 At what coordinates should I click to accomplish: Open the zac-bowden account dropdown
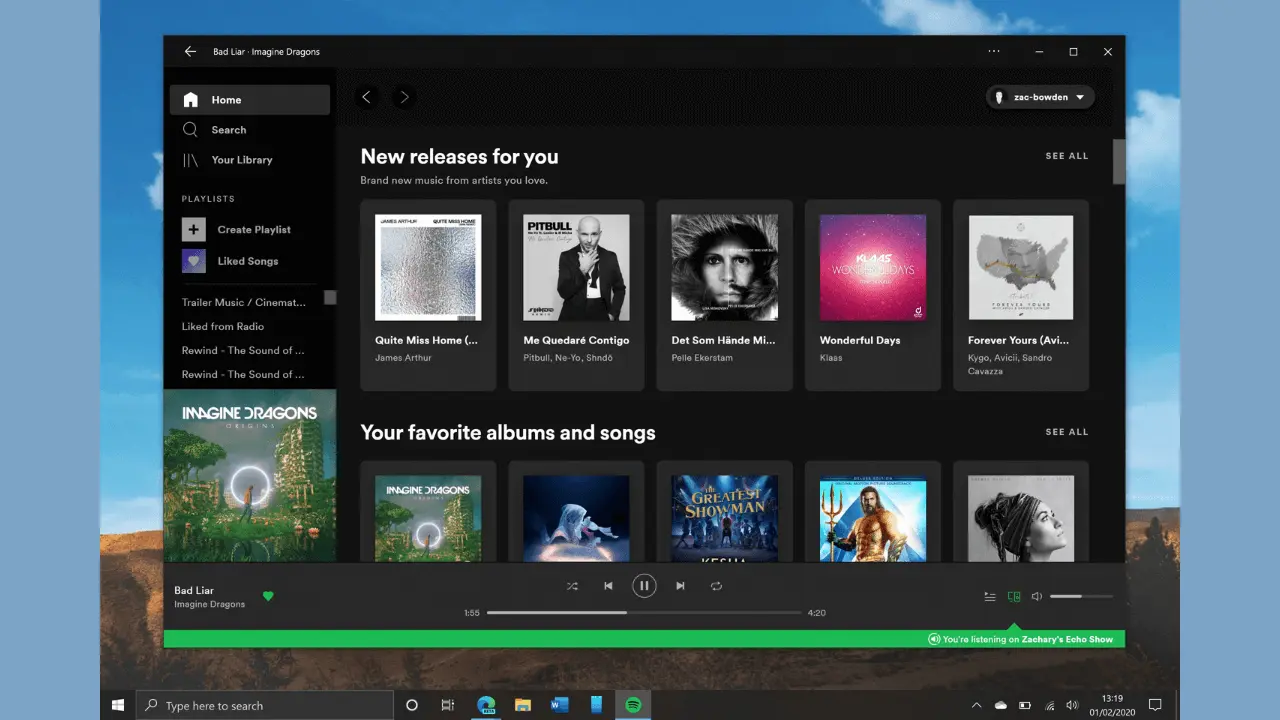click(1040, 97)
